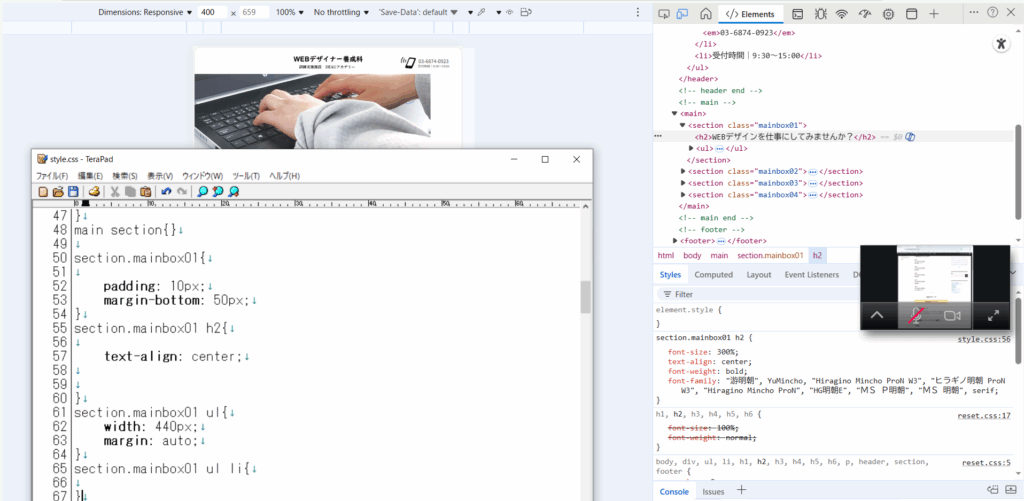The height and width of the screenshot is (501, 1024).
Task: Click the TeraPad open folder icon
Action: click(x=58, y=191)
